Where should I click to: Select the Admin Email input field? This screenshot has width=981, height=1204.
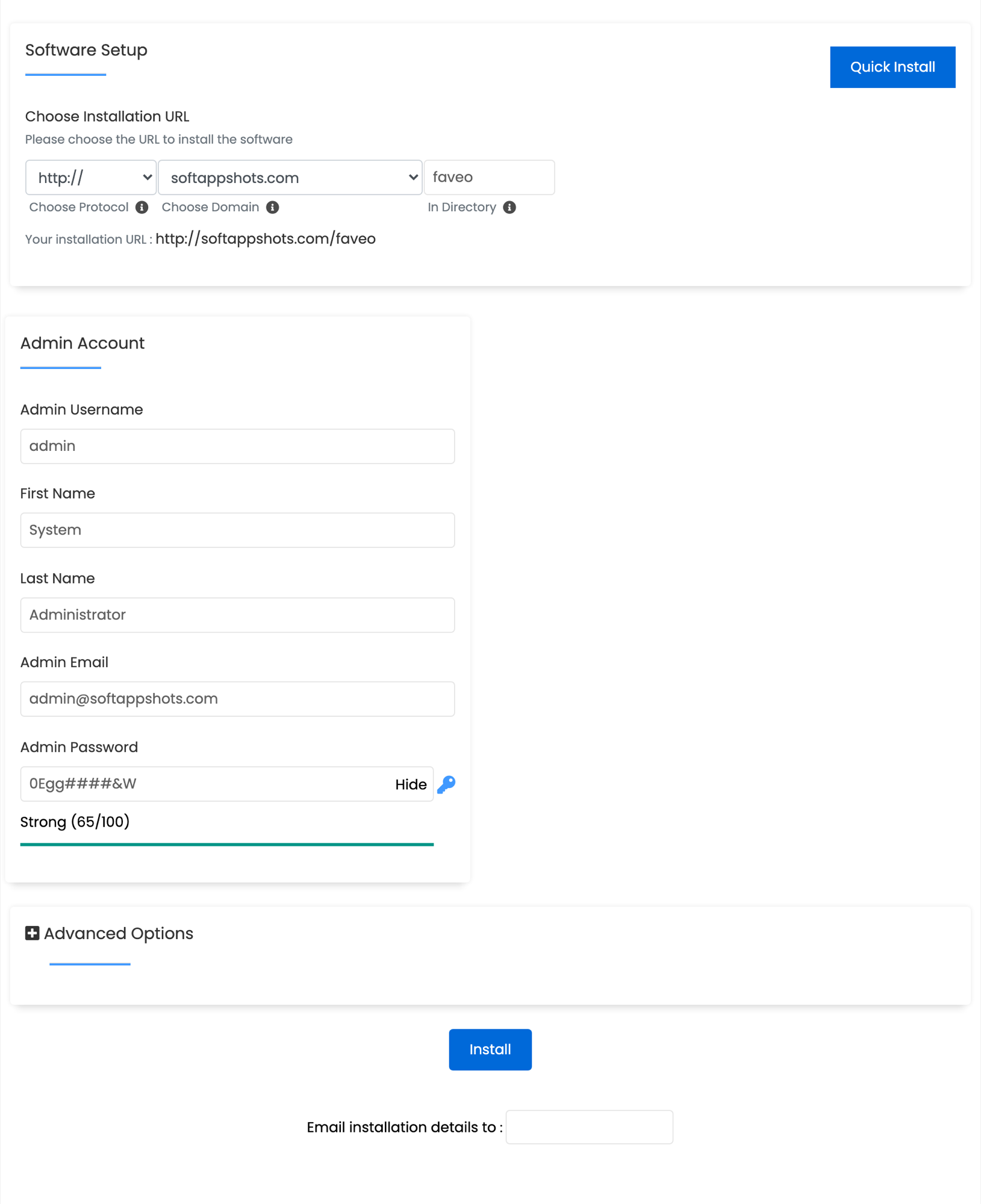coord(237,699)
